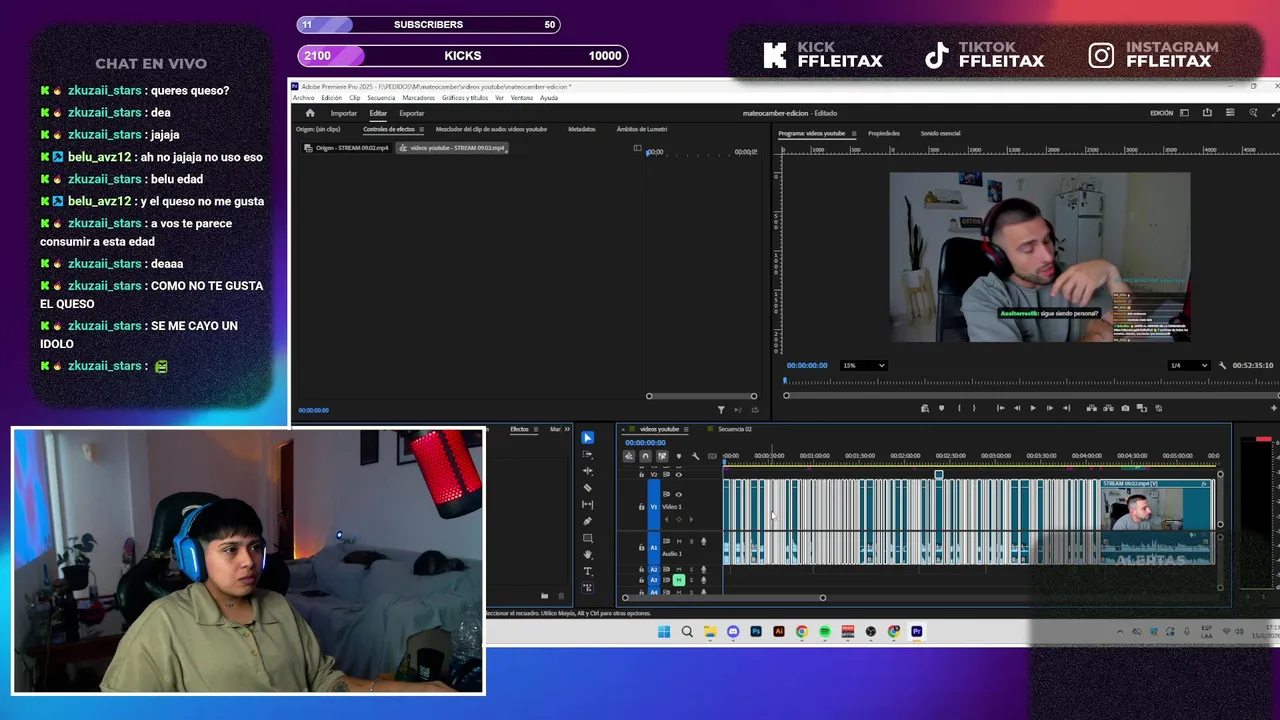The height and width of the screenshot is (720, 1280).
Task: Add a marker in the timeline
Action: pos(679,456)
